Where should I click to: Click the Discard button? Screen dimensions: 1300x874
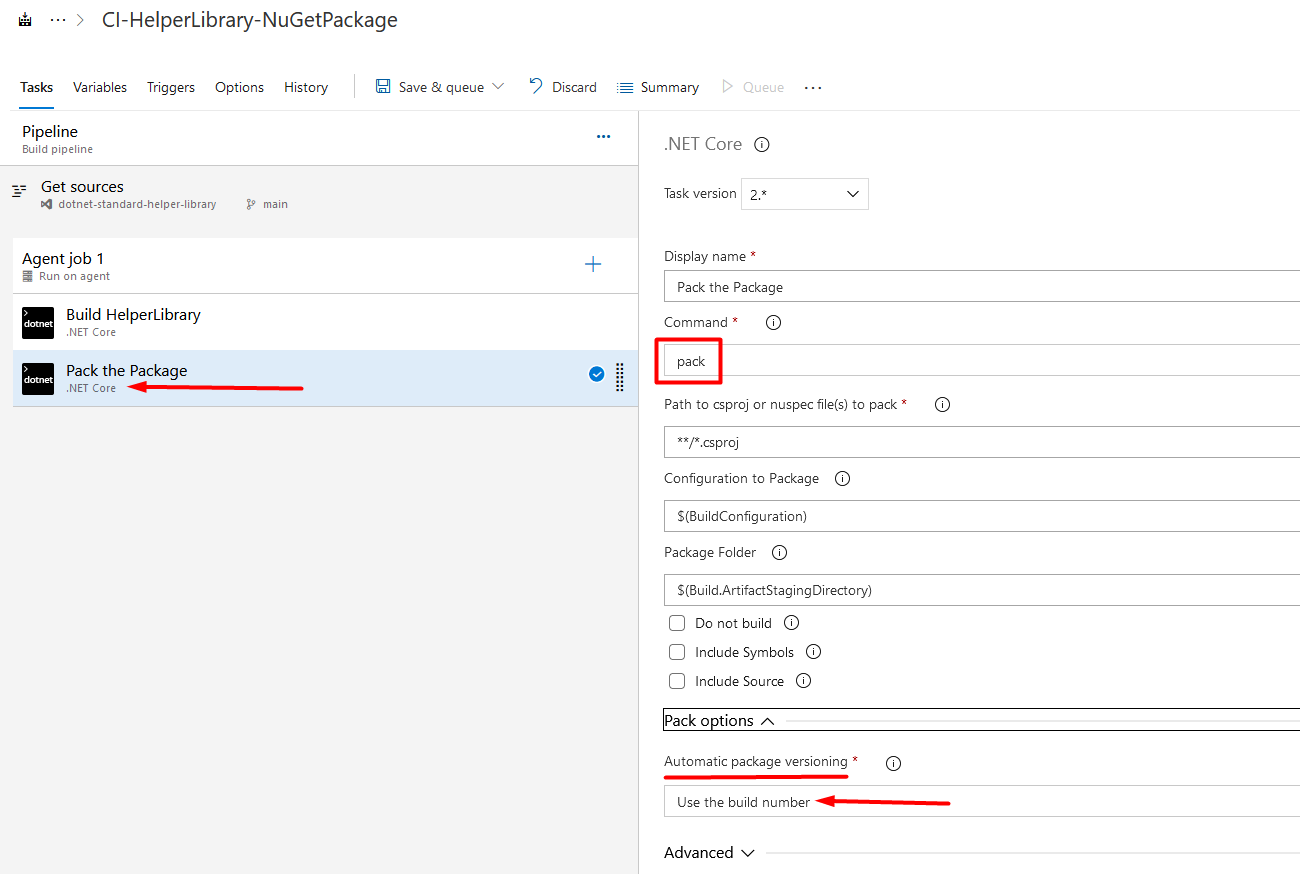pos(562,87)
